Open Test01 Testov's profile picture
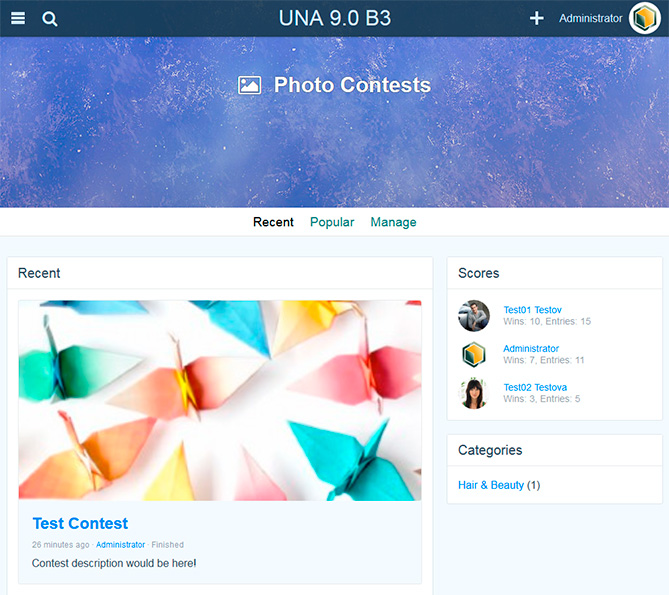This screenshot has width=669, height=595. click(x=474, y=316)
